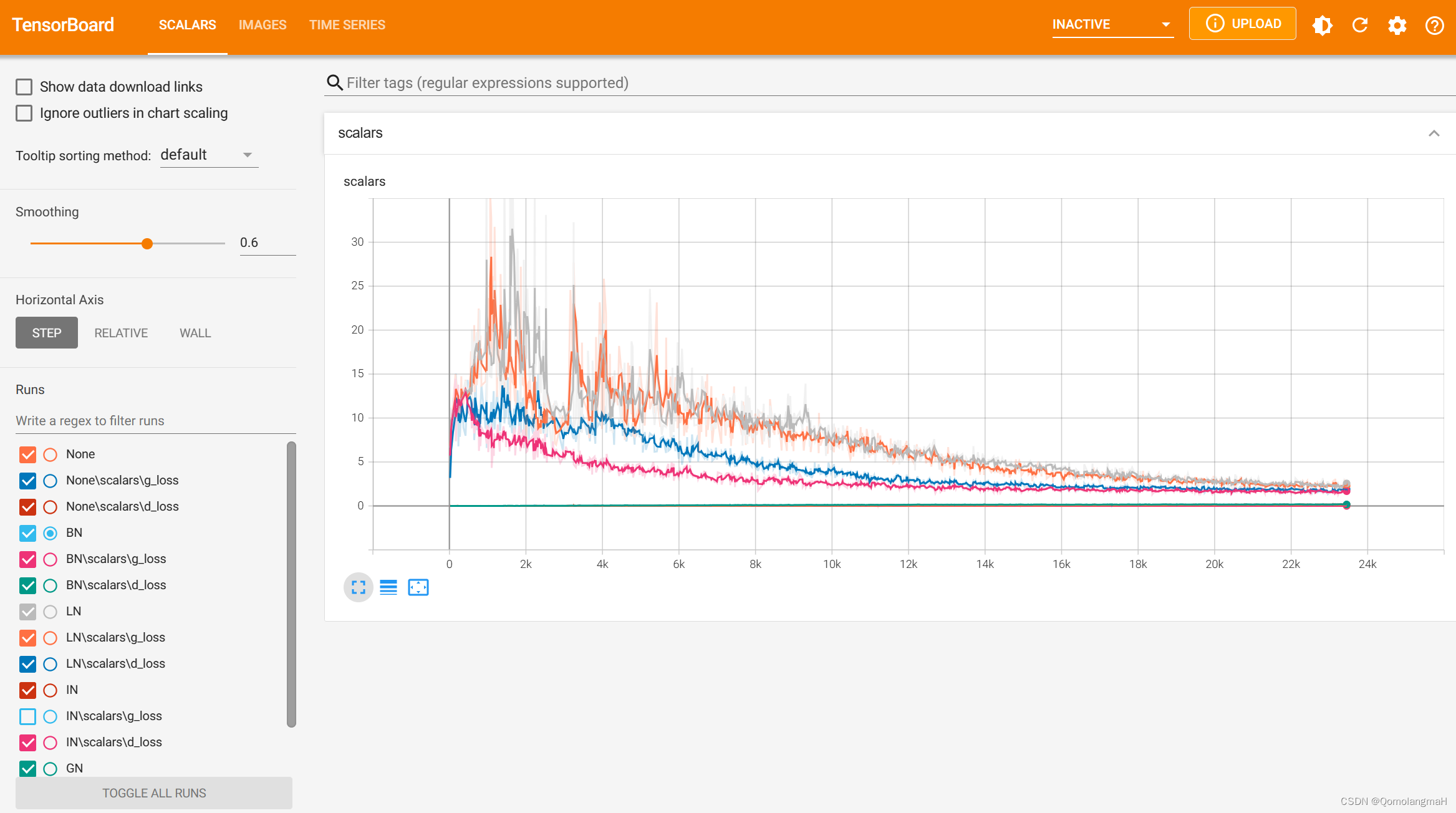Open the help question mark icon
1456x813 pixels.
[1434, 25]
